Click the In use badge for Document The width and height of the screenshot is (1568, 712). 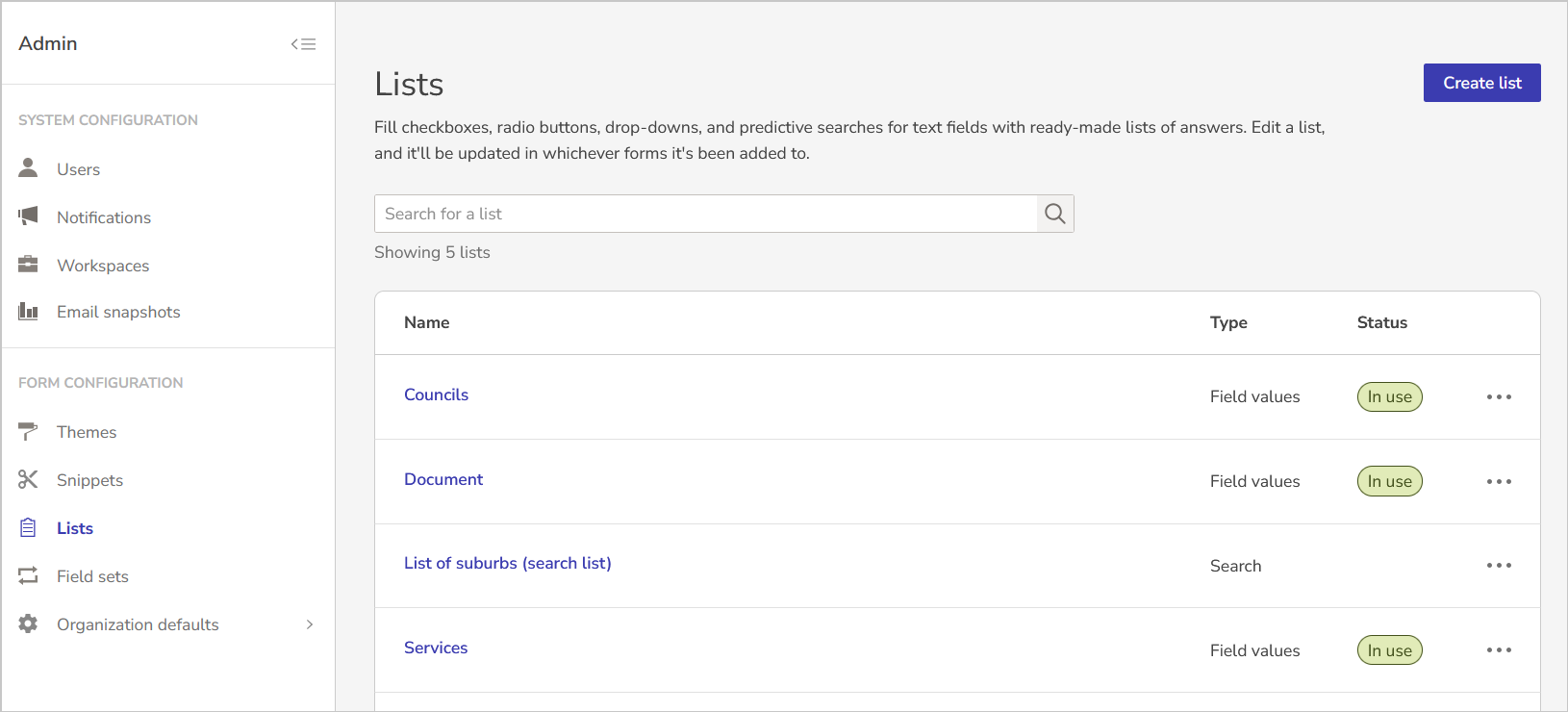(x=1389, y=481)
